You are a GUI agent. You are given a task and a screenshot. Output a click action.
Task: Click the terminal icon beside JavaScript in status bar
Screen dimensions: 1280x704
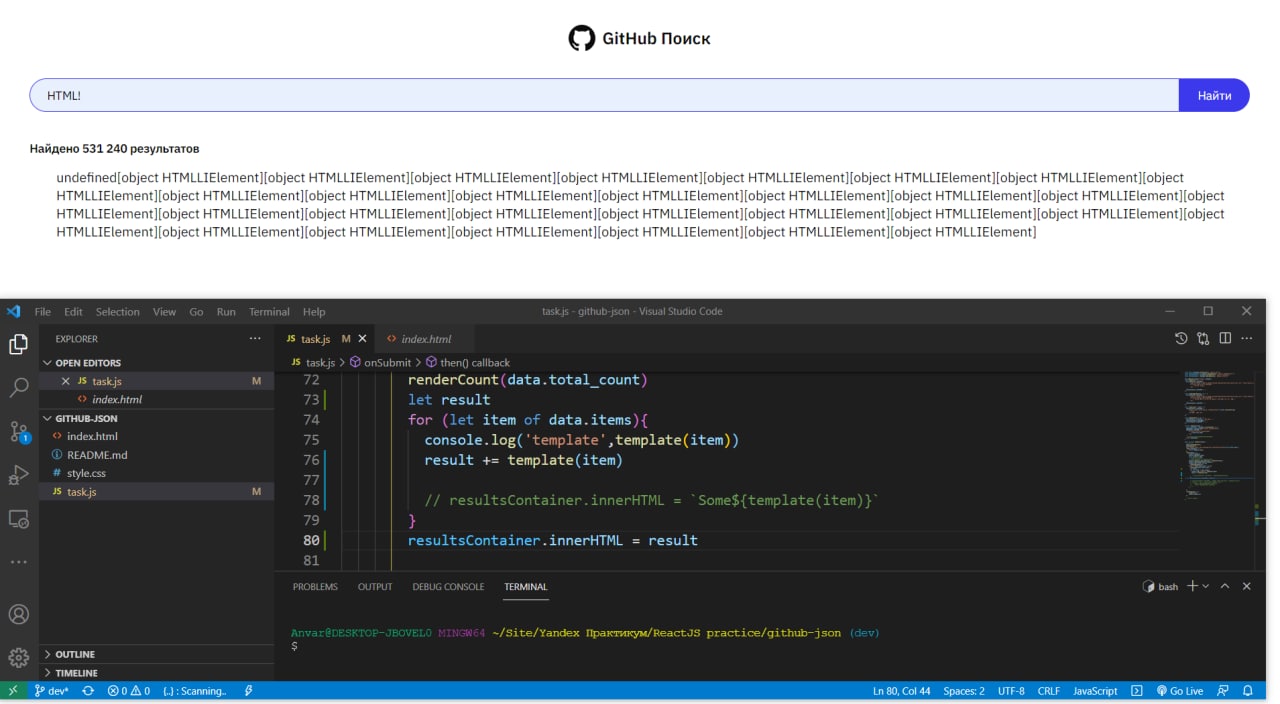1136,691
